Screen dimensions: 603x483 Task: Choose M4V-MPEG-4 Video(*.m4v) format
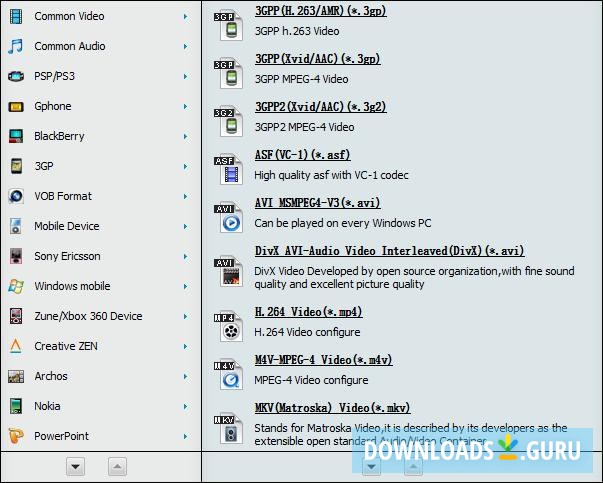(x=323, y=360)
